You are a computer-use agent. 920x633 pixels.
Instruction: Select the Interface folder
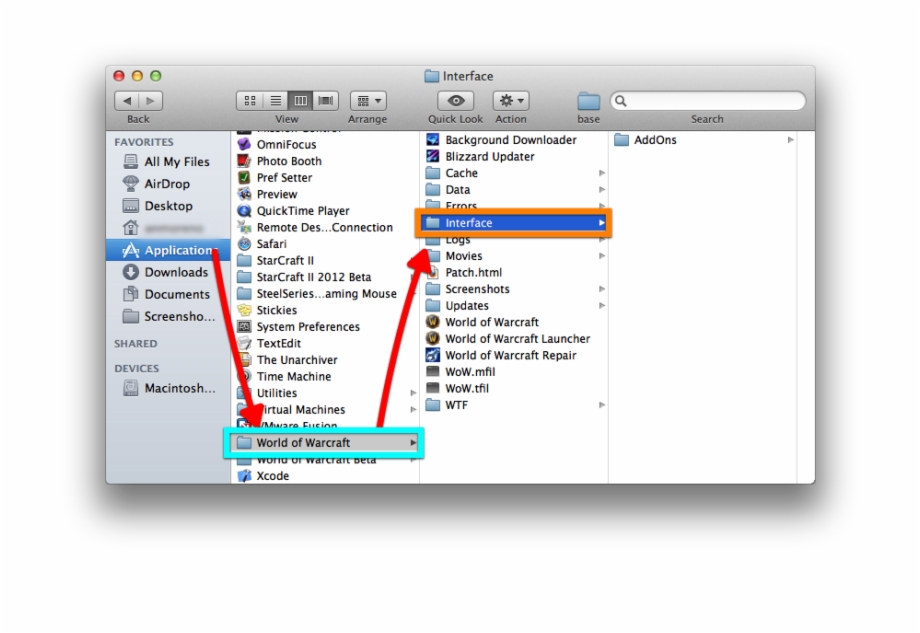[x=513, y=223]
